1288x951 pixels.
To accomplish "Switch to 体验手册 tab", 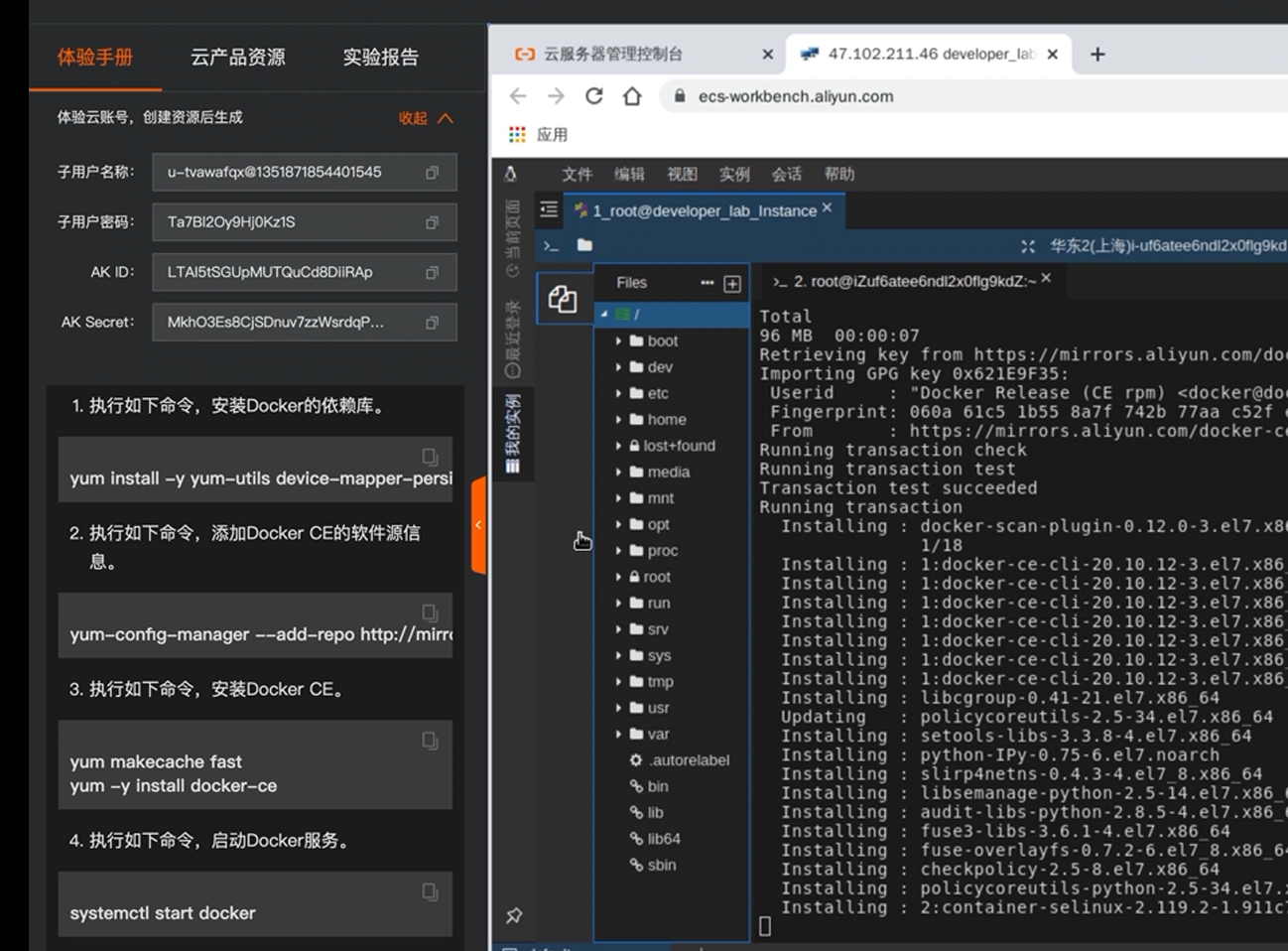I will tap(95, 58).
